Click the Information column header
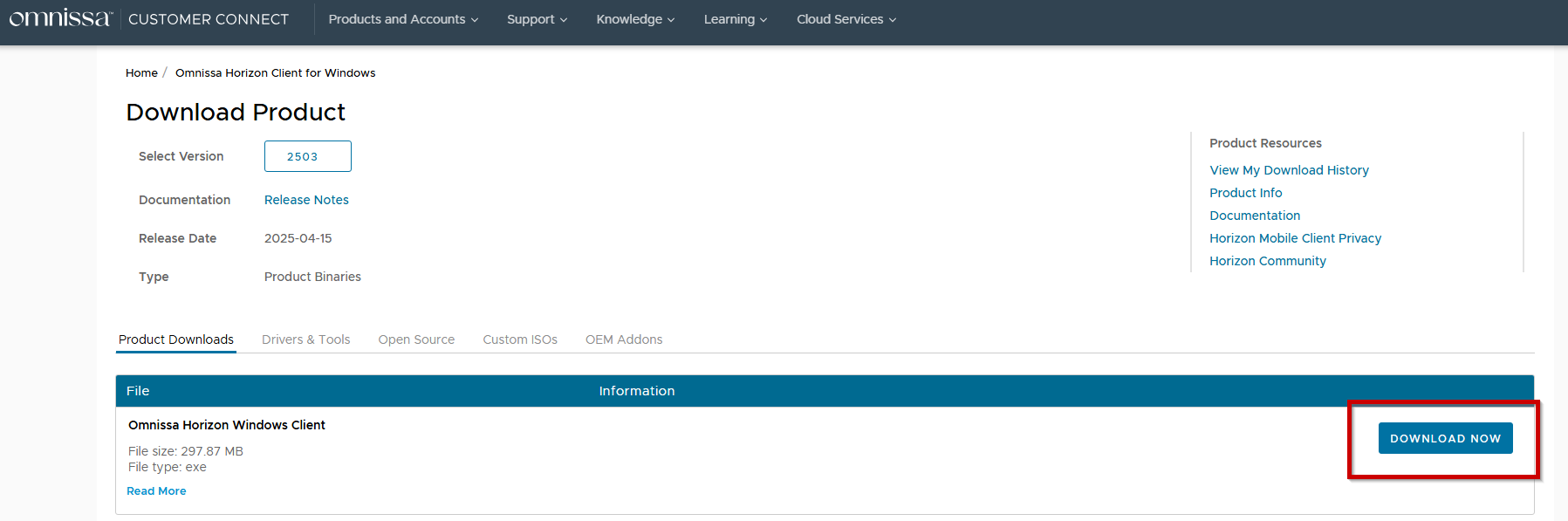 click(x=637, y=391)
